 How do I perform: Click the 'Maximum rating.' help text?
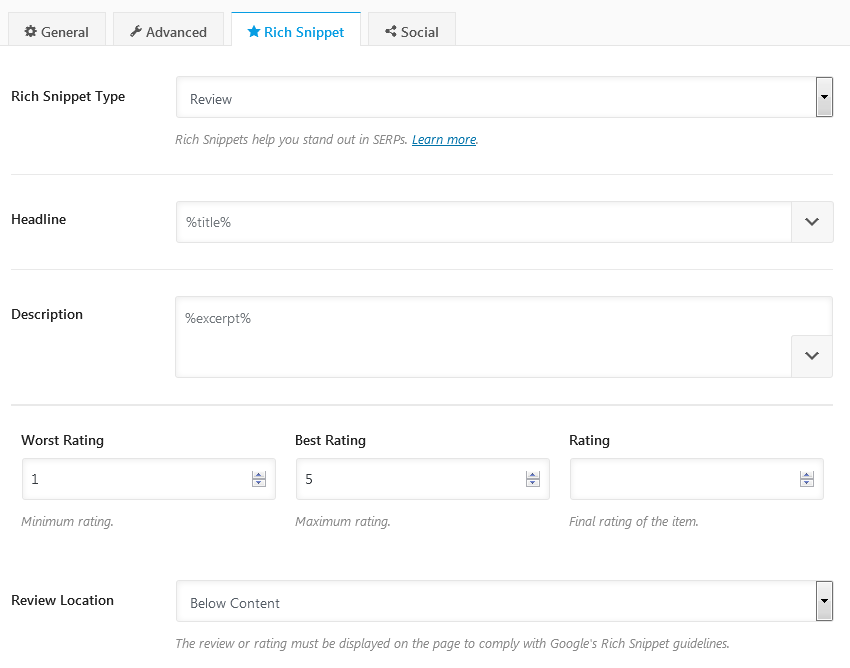point(343,522)
